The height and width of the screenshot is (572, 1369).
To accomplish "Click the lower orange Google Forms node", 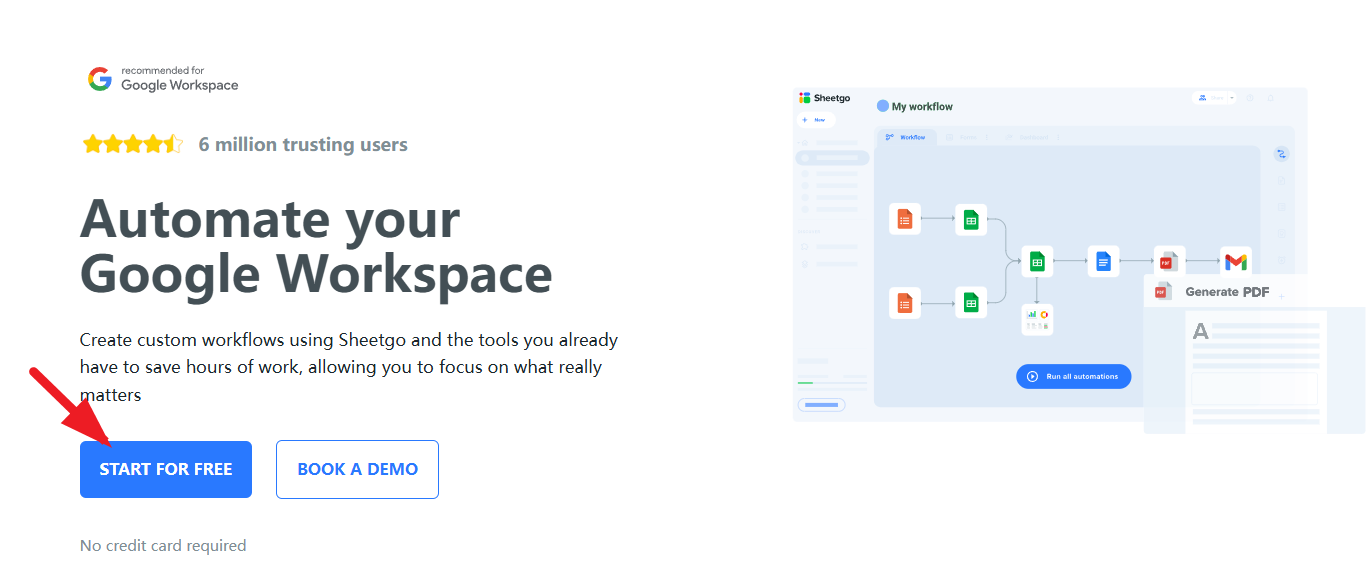I will (905, 302).
